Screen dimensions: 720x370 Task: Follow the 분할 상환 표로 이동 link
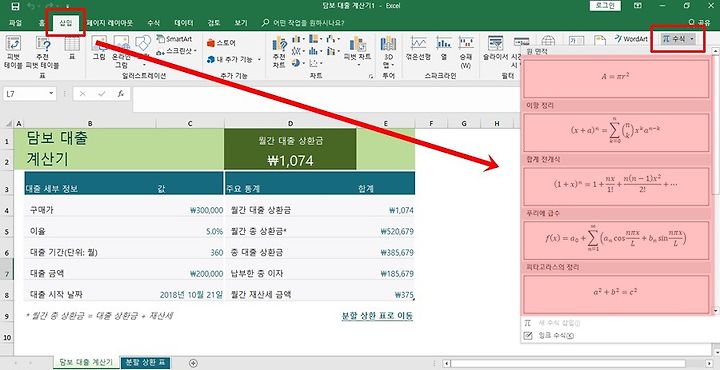(377, 316)
